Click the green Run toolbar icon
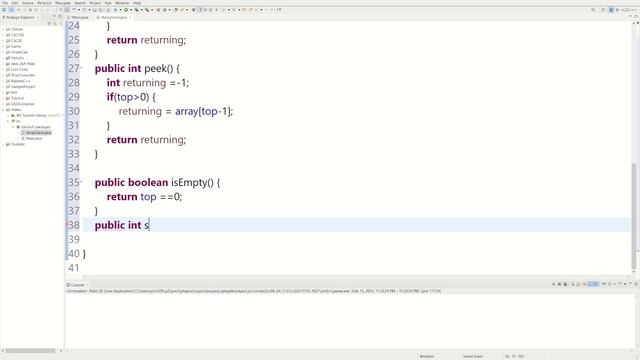The image size is (640, 360). [126, 10]
